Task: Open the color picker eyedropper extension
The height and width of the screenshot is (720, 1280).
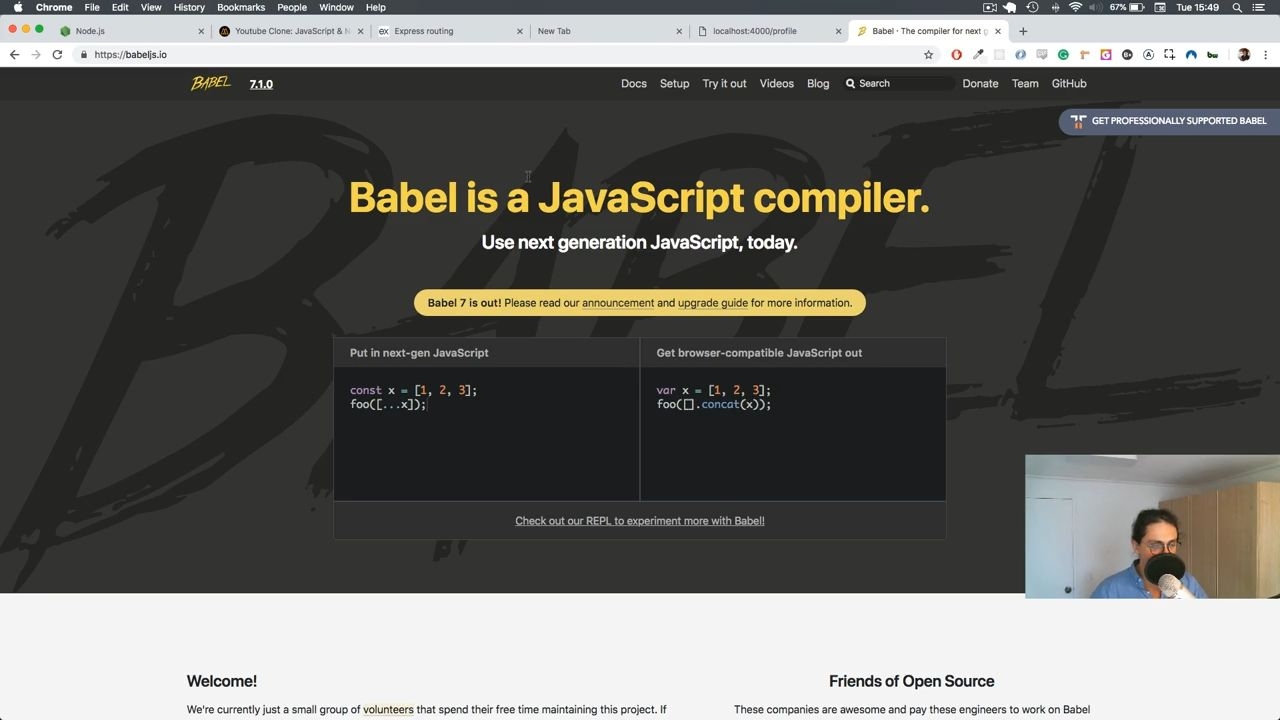Action: [x=978, y=55]
